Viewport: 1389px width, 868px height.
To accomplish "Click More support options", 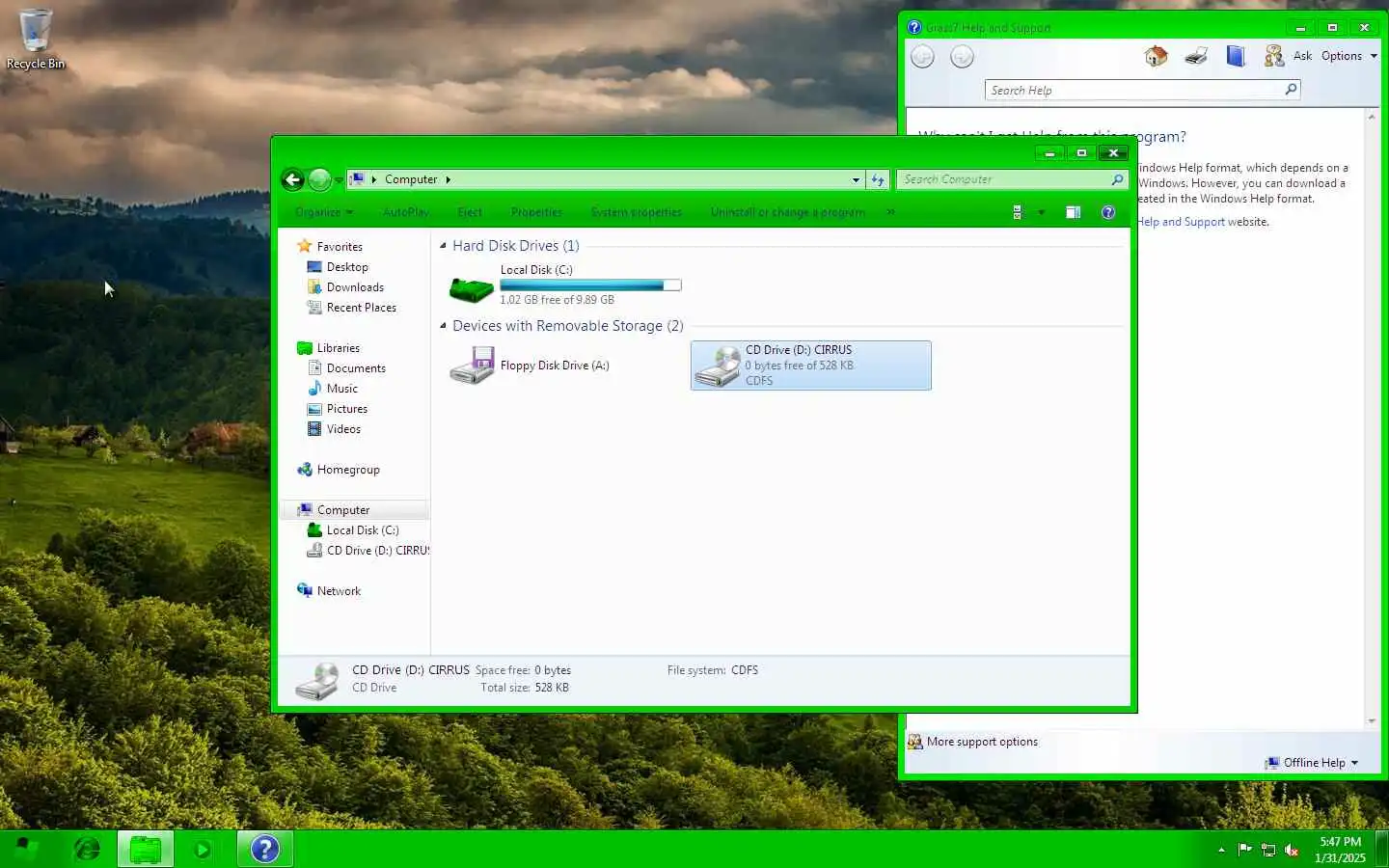I will 982,742.
